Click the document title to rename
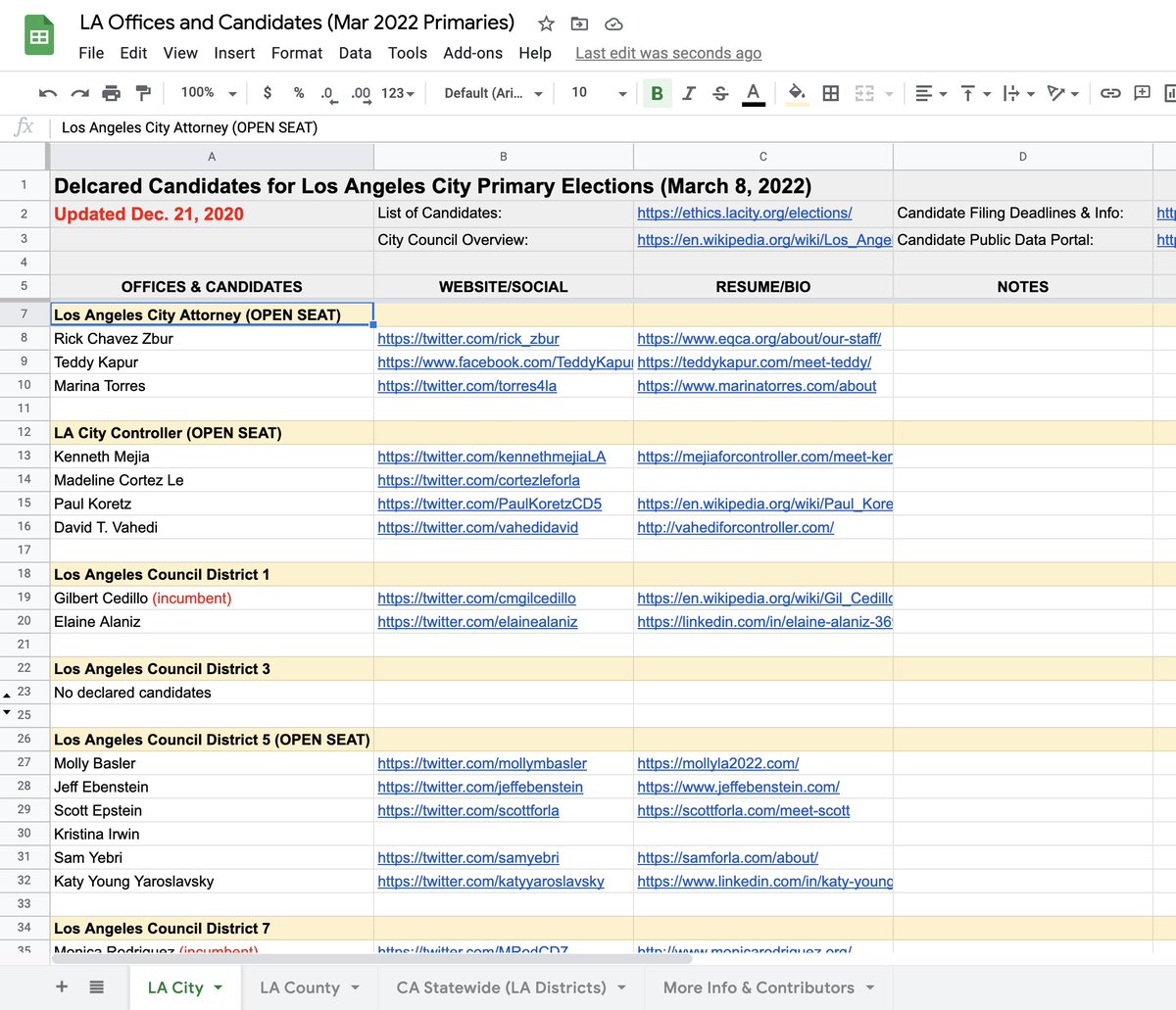The width and height of the screenshot is (1176, 1010). 297,22
